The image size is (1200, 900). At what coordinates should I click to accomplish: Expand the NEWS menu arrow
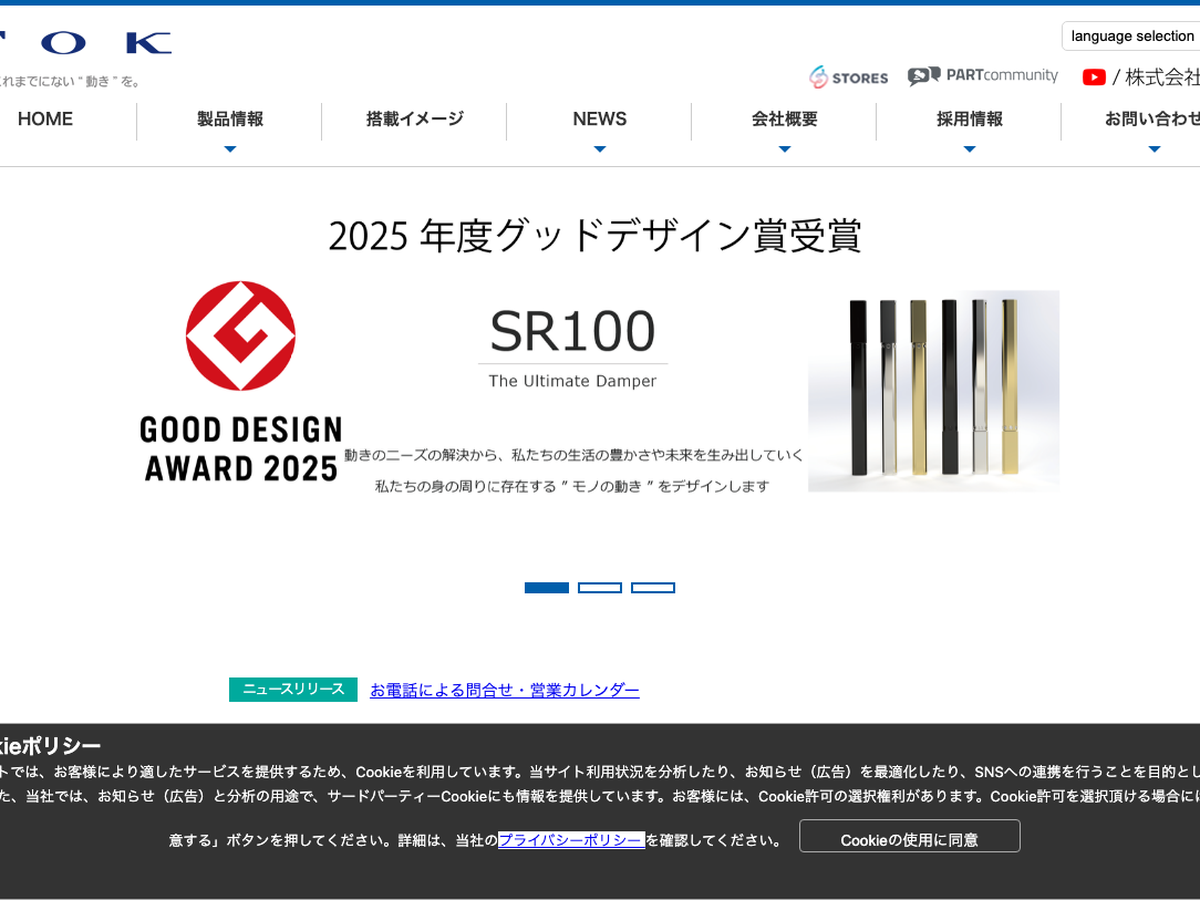pyautogui.click(x=600, y=149)
